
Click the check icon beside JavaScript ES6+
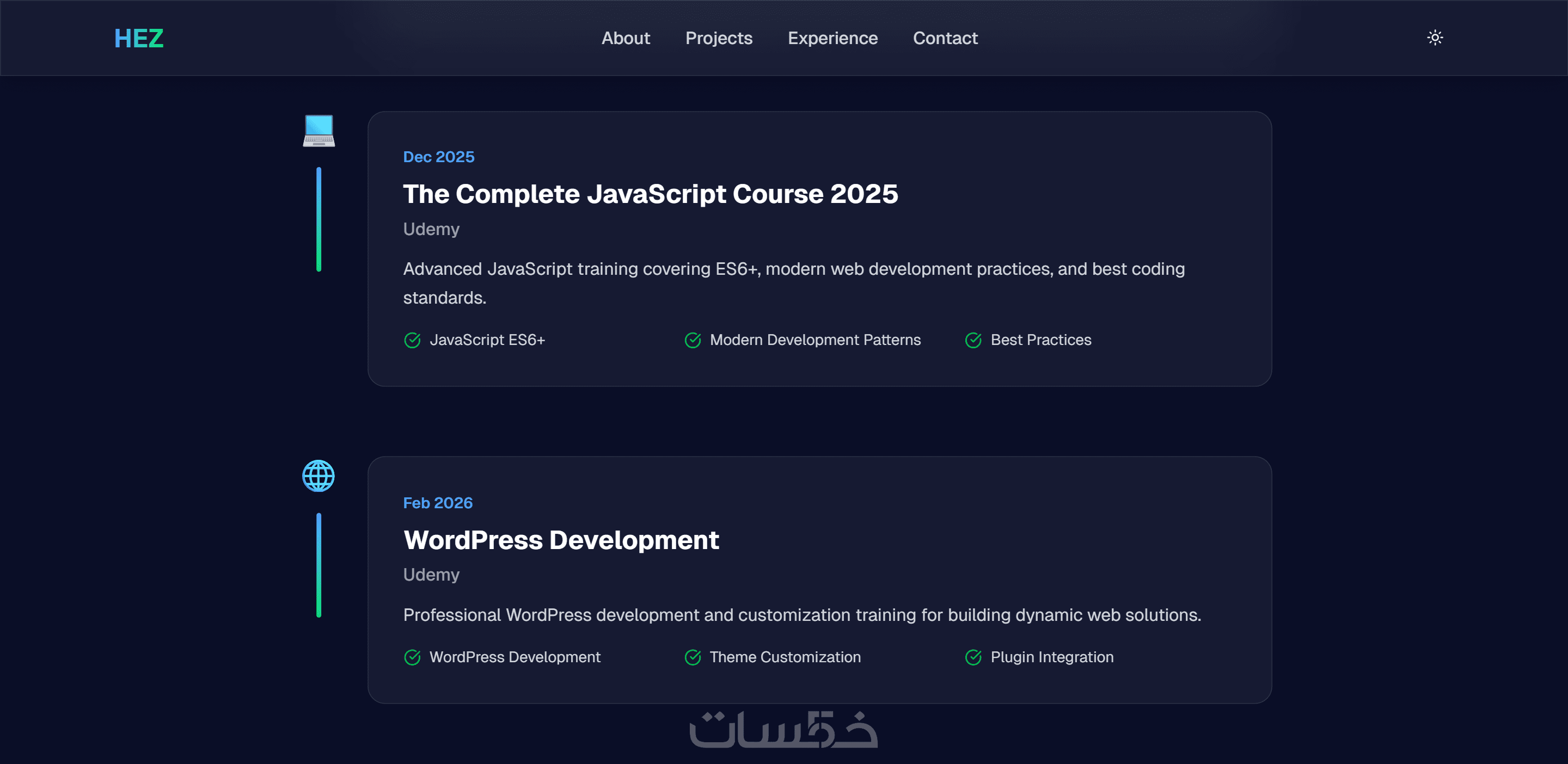412,340
